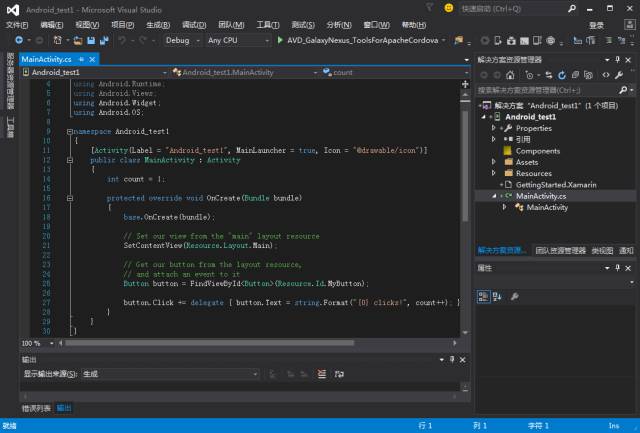
Task: Open the Android_test1.MainActivity type dropdown
Action: tap(245, 73)
